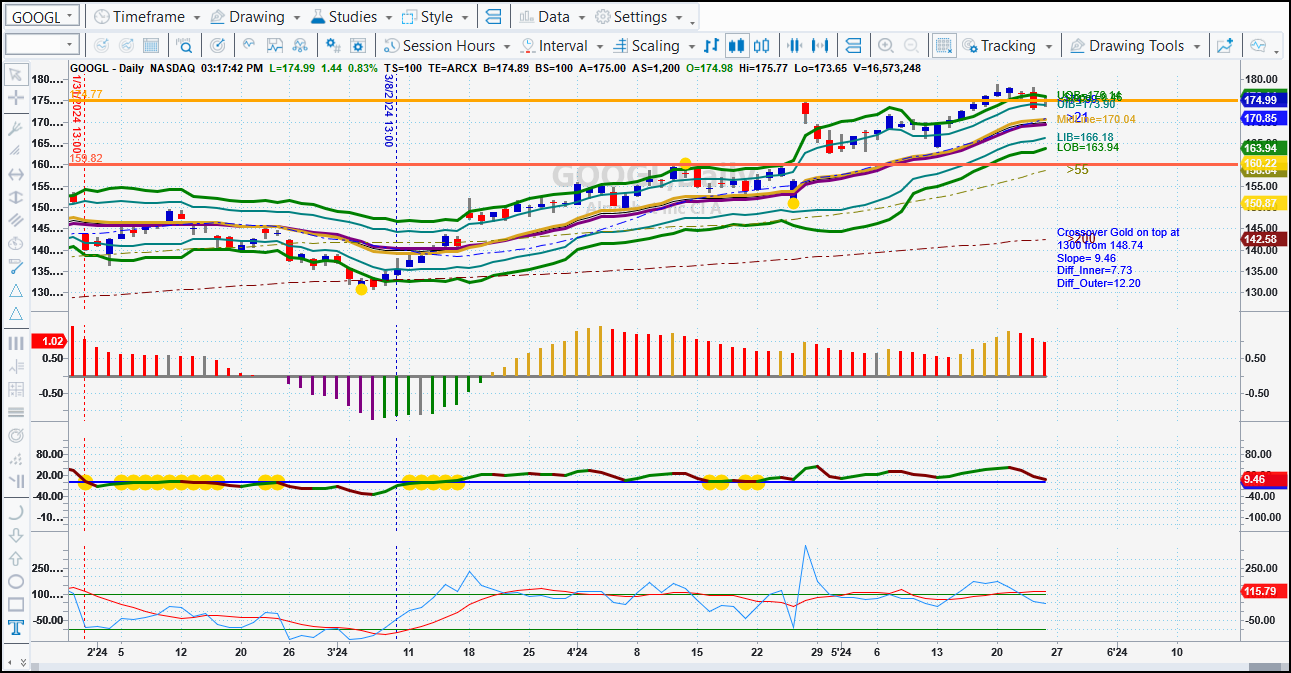Click the second-row stacked panels icon

853,45
